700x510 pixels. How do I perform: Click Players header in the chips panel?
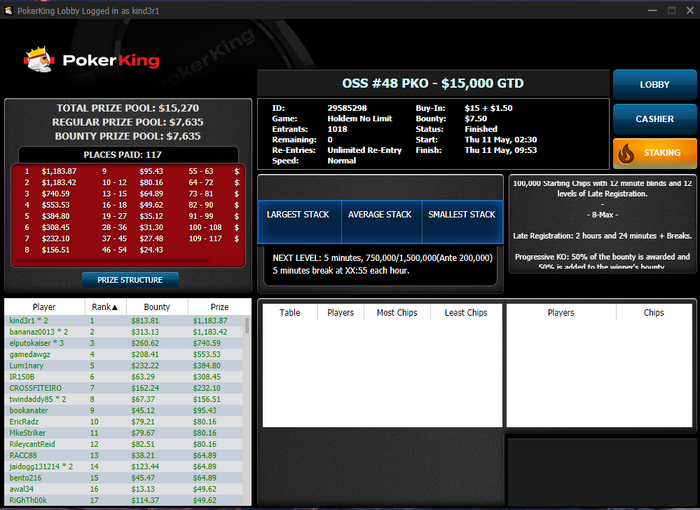pos(561,313)
